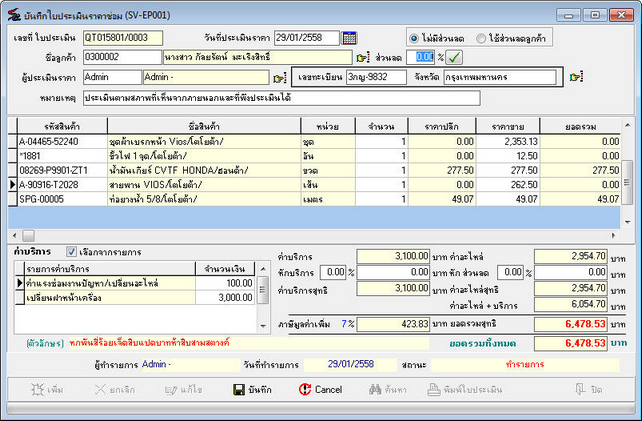Click the customer code field 0300002
This screenshot has width=642, height=421.
coord(122,57)
